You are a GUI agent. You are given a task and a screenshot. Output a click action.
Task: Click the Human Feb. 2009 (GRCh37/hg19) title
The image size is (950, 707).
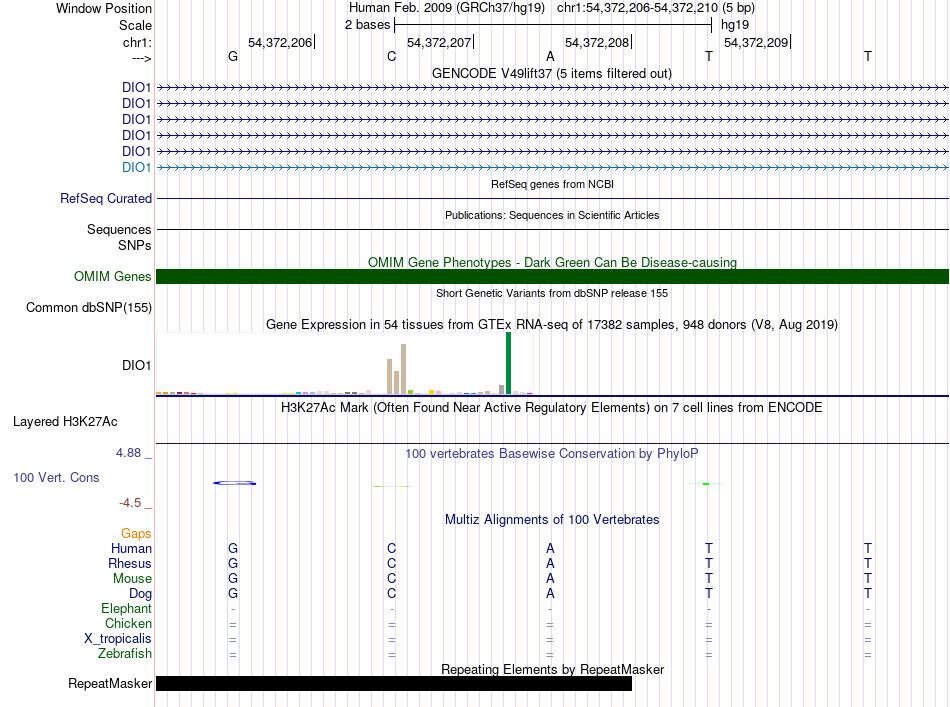447,8
